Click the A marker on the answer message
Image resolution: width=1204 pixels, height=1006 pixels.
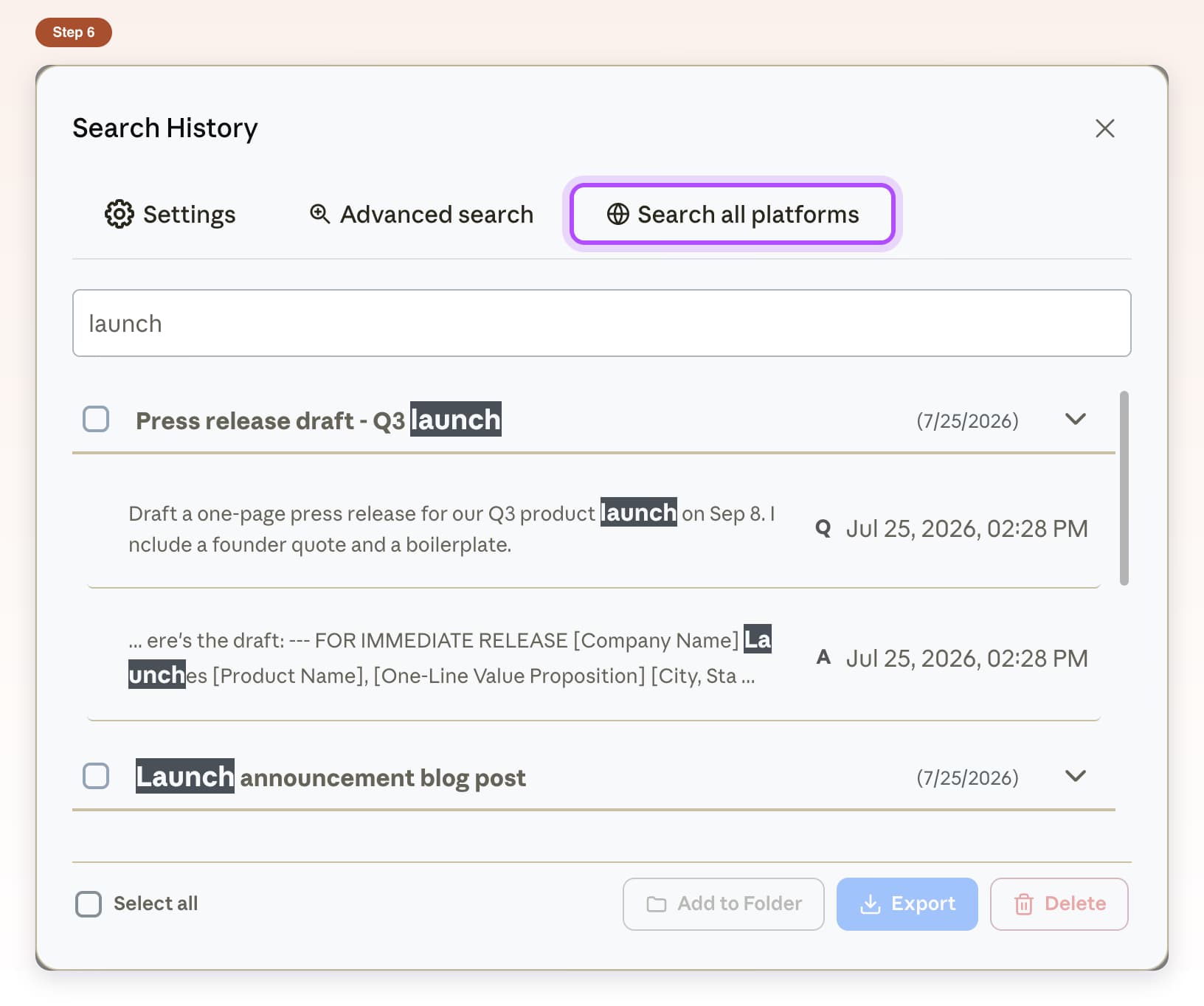point(823,657)
